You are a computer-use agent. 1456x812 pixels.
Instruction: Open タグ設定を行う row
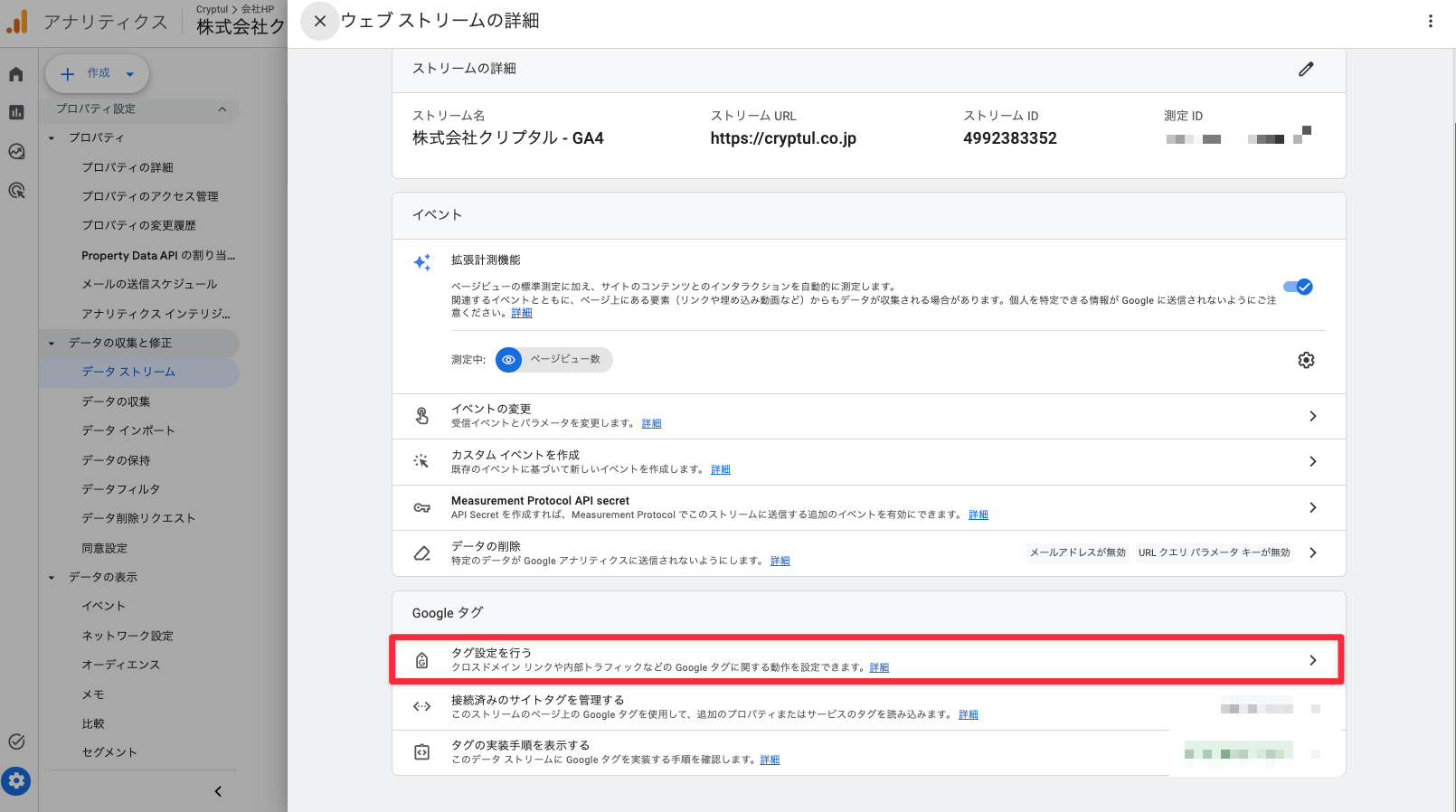tap(868, 660)
